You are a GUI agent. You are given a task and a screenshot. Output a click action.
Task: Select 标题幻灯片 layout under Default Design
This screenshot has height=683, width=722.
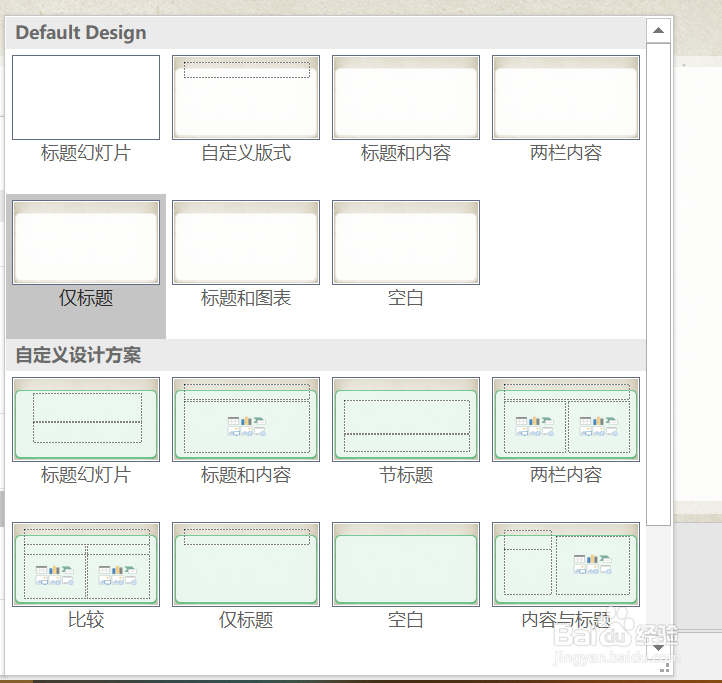point(86,98)
